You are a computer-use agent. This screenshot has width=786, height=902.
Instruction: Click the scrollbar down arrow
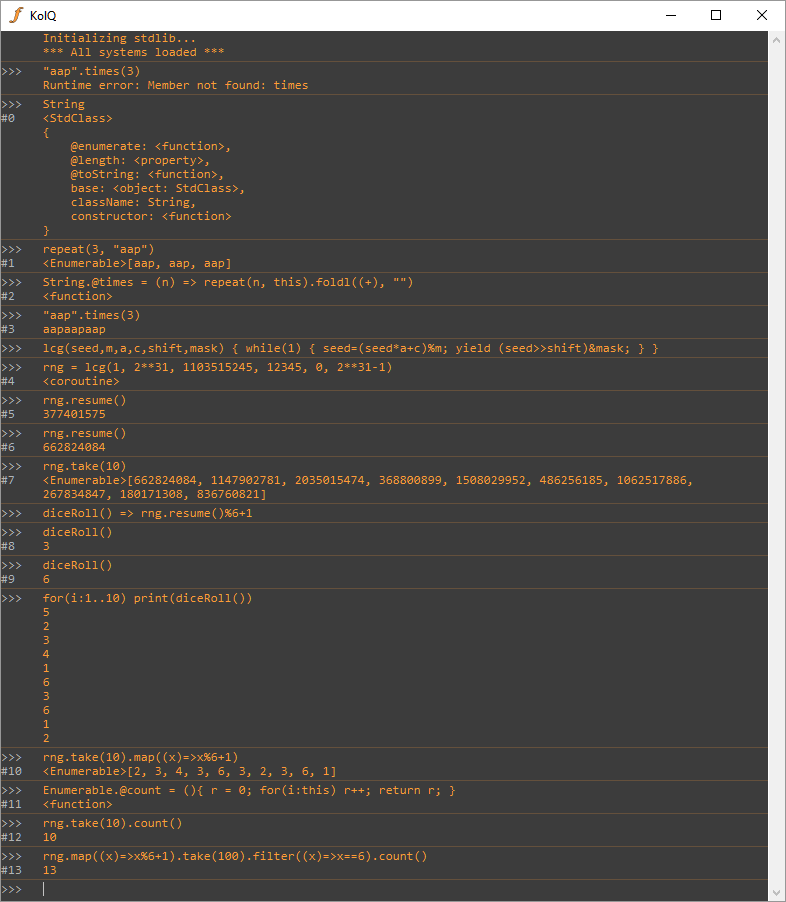776,893
